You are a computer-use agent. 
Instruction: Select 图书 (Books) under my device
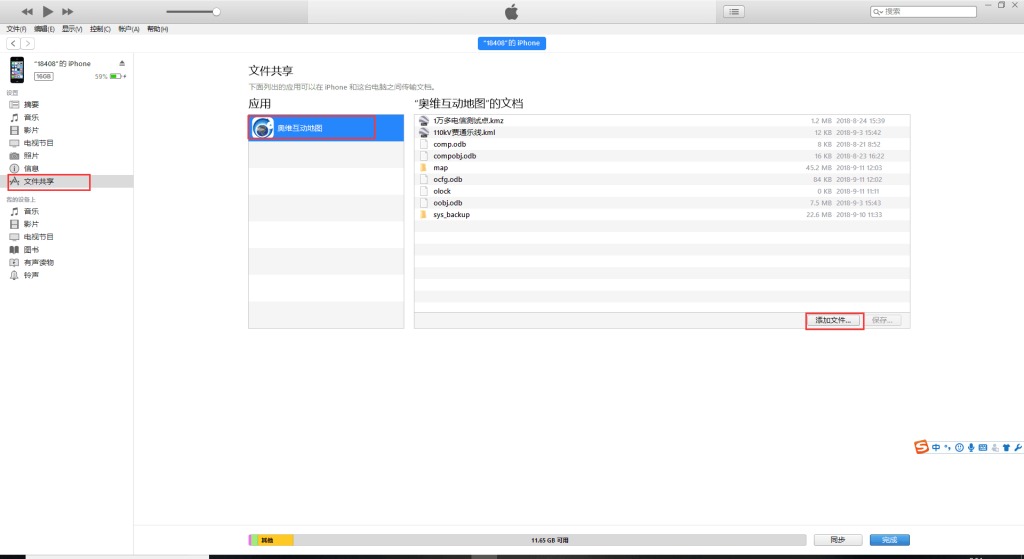pos(32,249)
